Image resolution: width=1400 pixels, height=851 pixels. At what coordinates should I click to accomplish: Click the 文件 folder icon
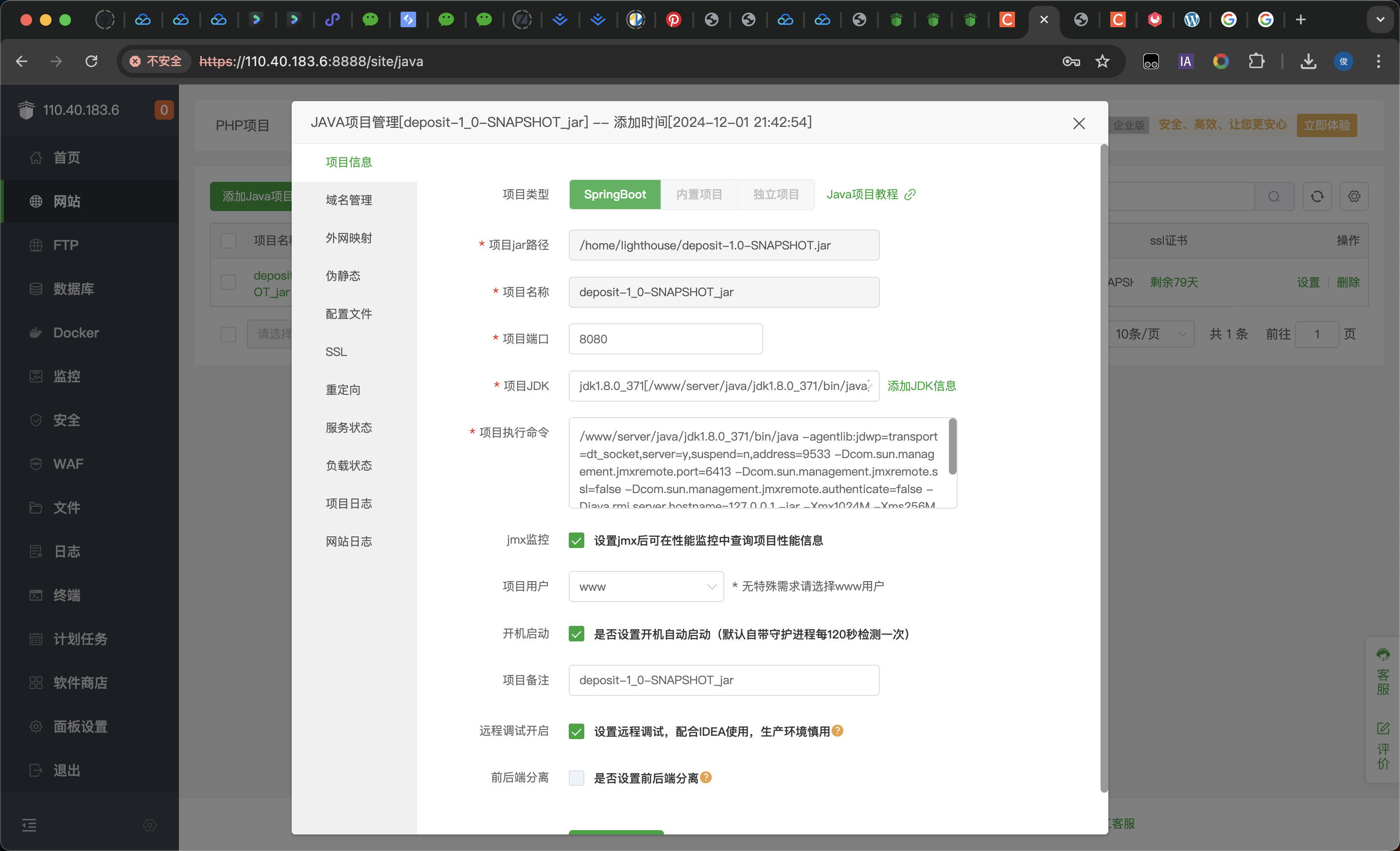pyautogui.click(x=36, y=508)
